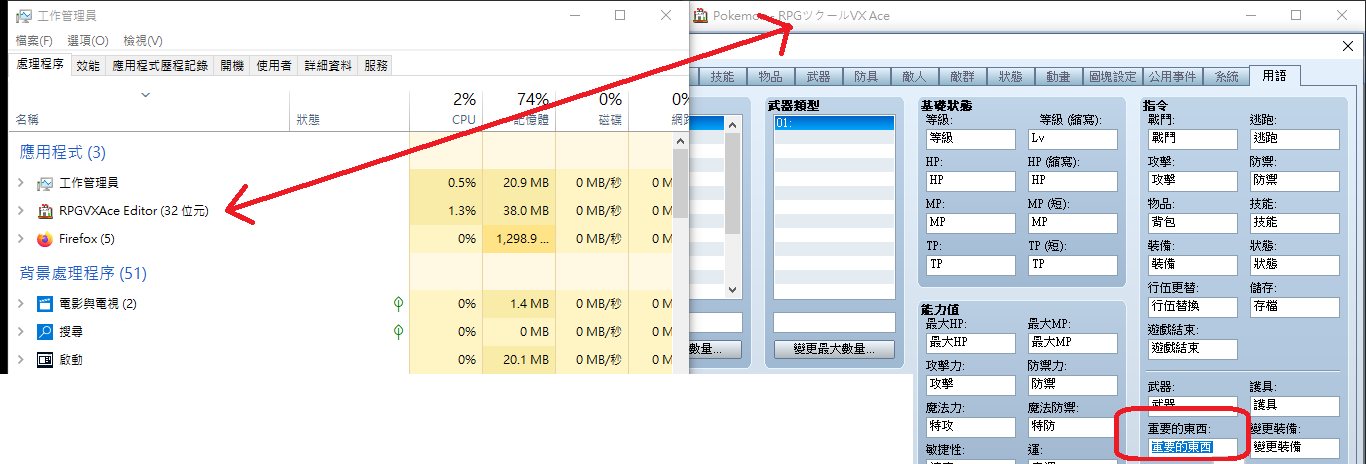Open the 圖塊設定 database tab
The image size is (1366, 464).
[1112, 77]
